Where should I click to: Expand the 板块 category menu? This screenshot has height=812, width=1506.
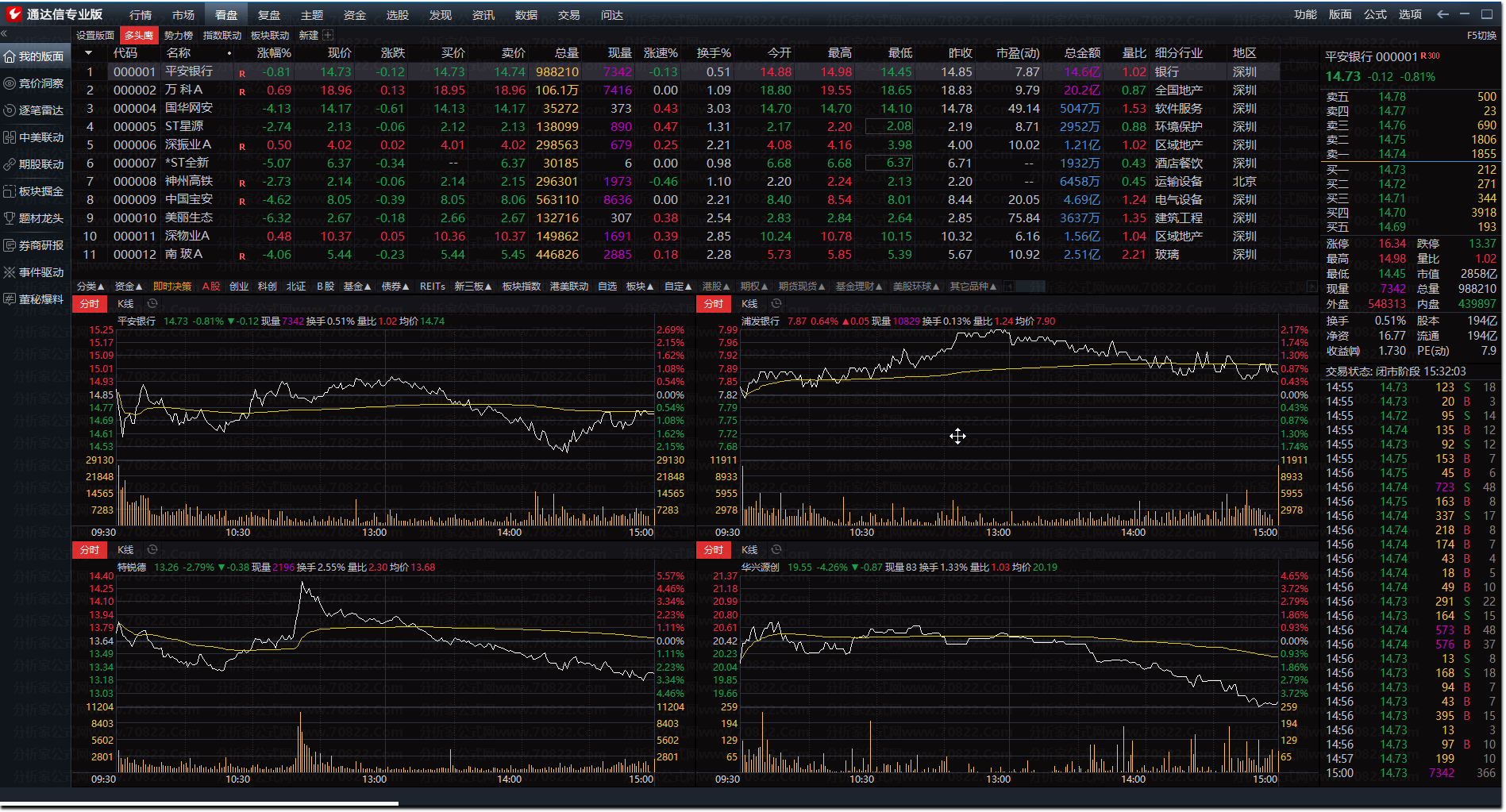pos(640,287)
